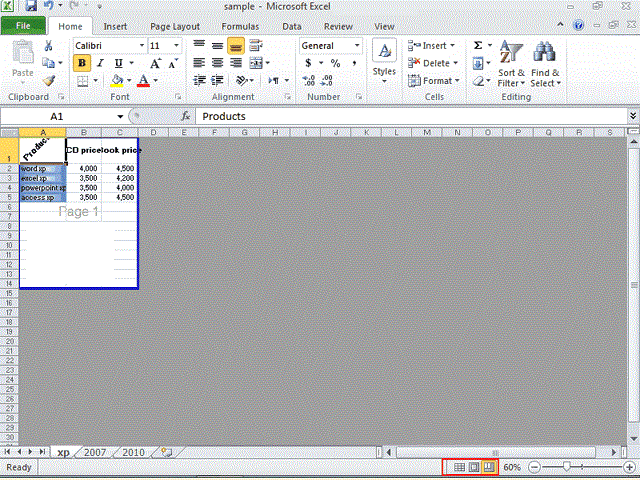Apply the fill color bucket
This screenshot has height=480, width=640.
117,80
